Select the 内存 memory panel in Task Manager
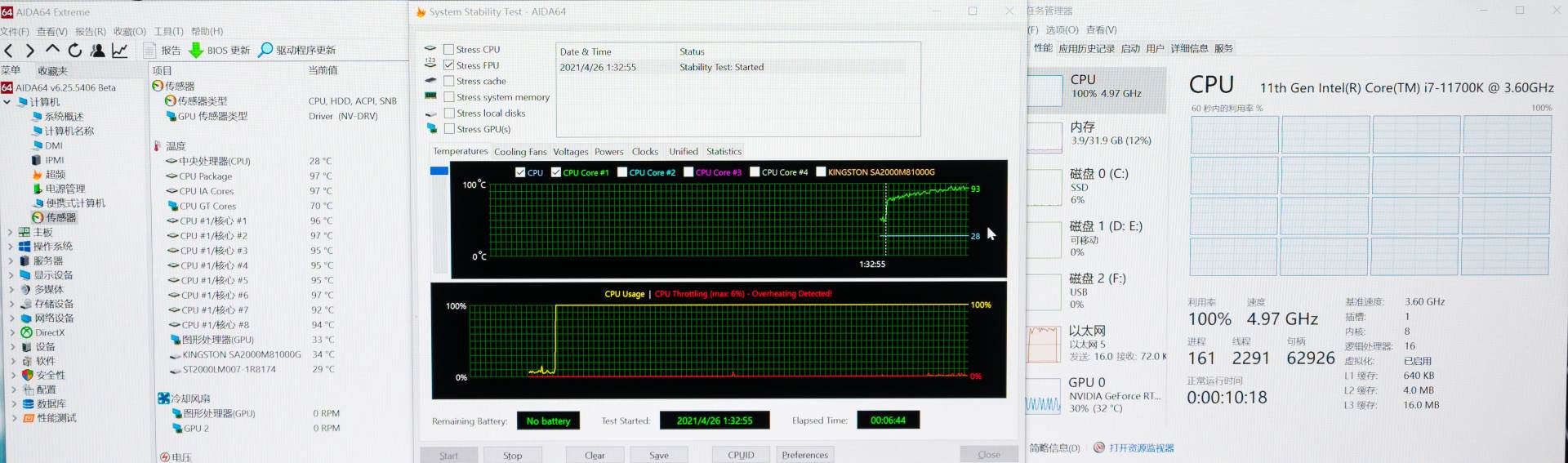 click(x=1096, y=134)
